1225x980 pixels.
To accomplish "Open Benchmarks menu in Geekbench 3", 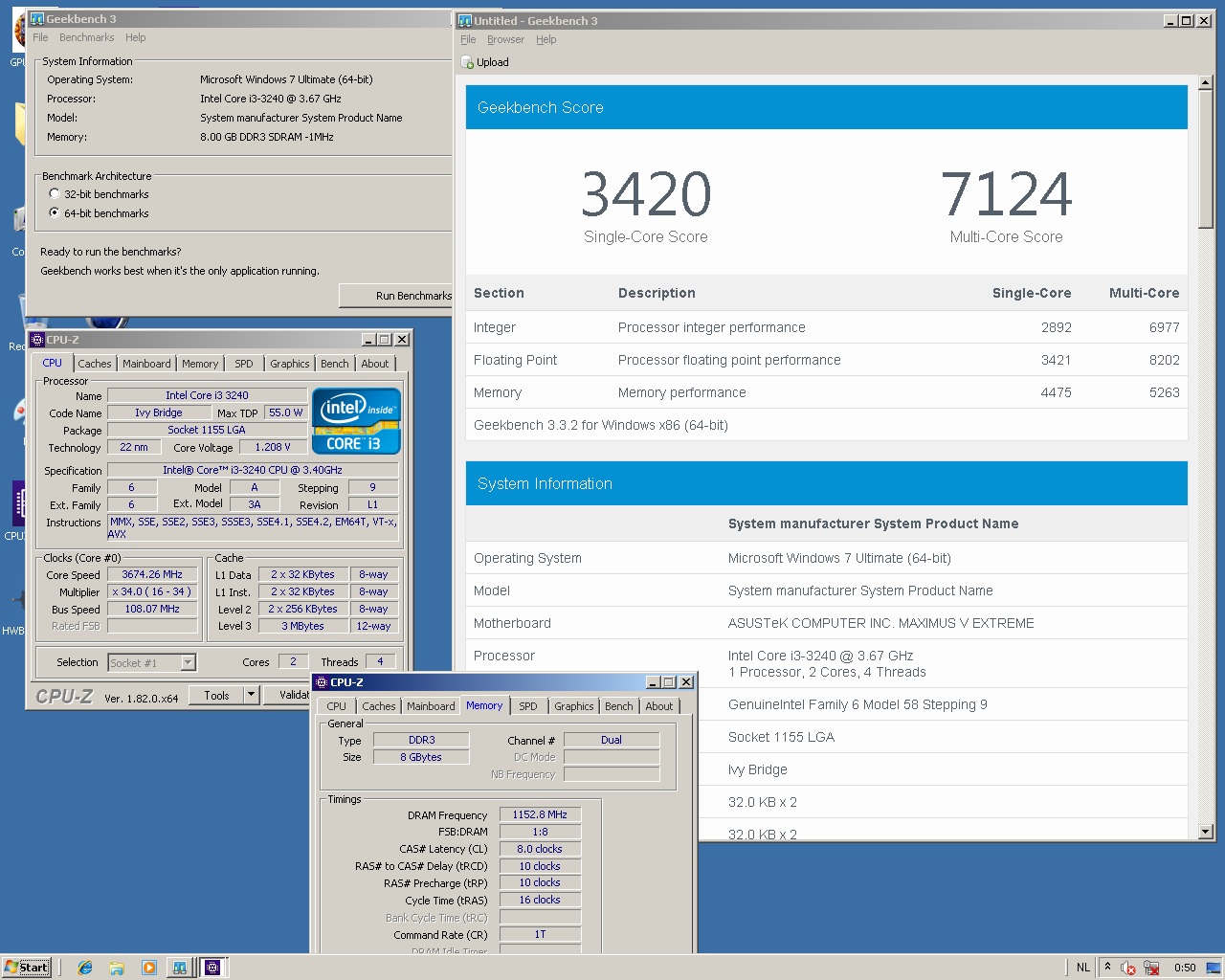I will click(86, 37).
